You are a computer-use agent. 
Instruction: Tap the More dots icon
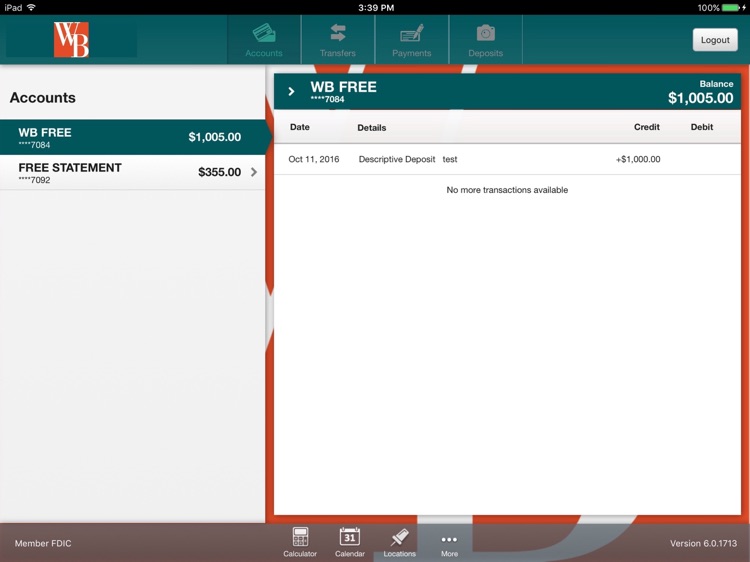449,540
